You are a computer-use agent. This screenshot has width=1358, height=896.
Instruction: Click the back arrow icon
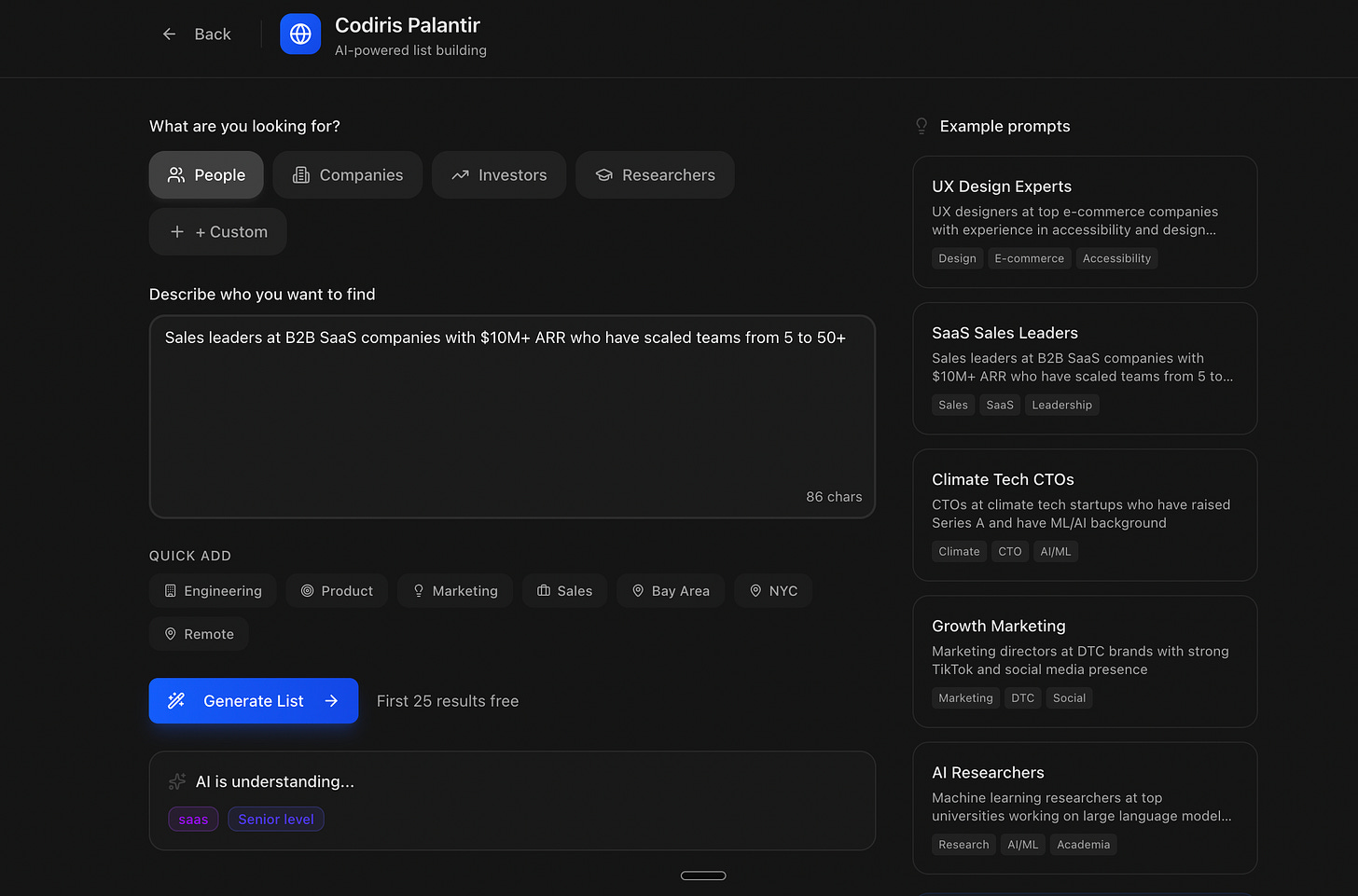(169, 34)
